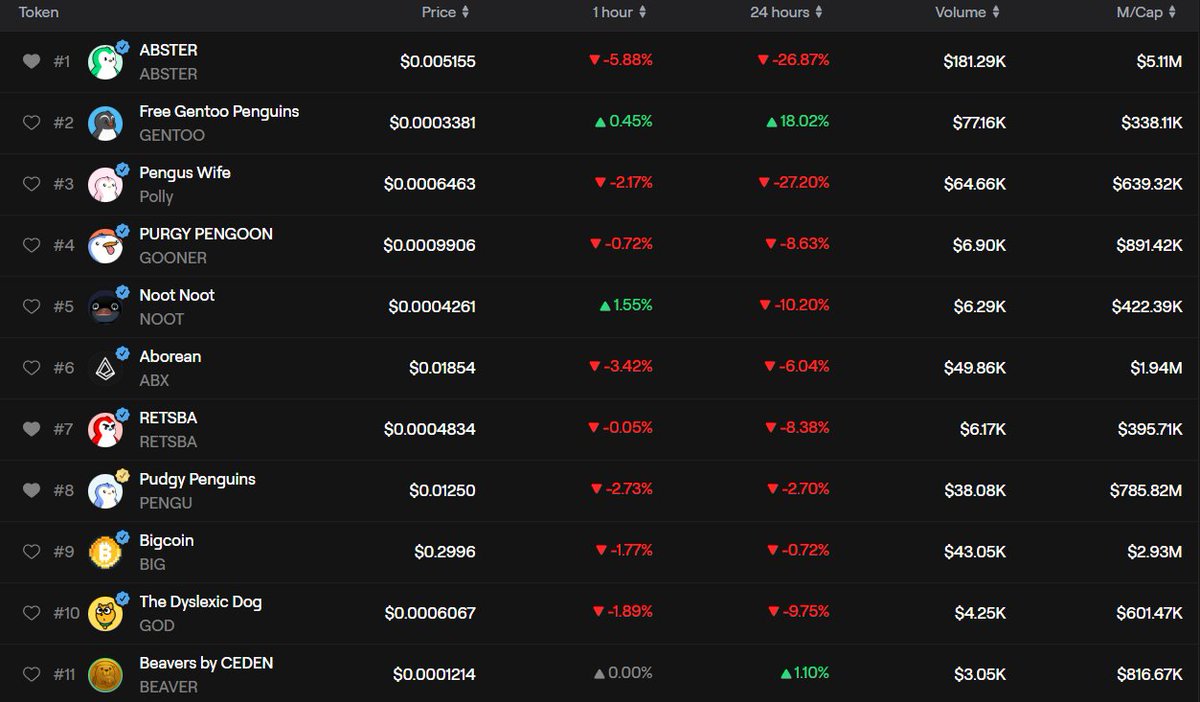
Task: Open the Aborean token name link
Action: (170, 356)
